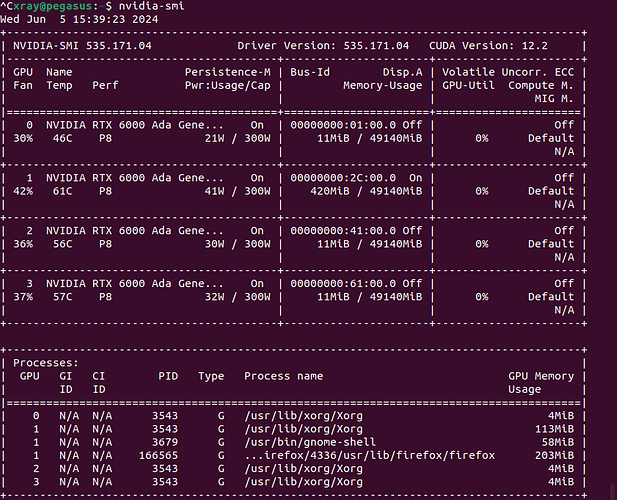Click the 420MiB / 49140MiB memory usage

[x=366, y=191]
